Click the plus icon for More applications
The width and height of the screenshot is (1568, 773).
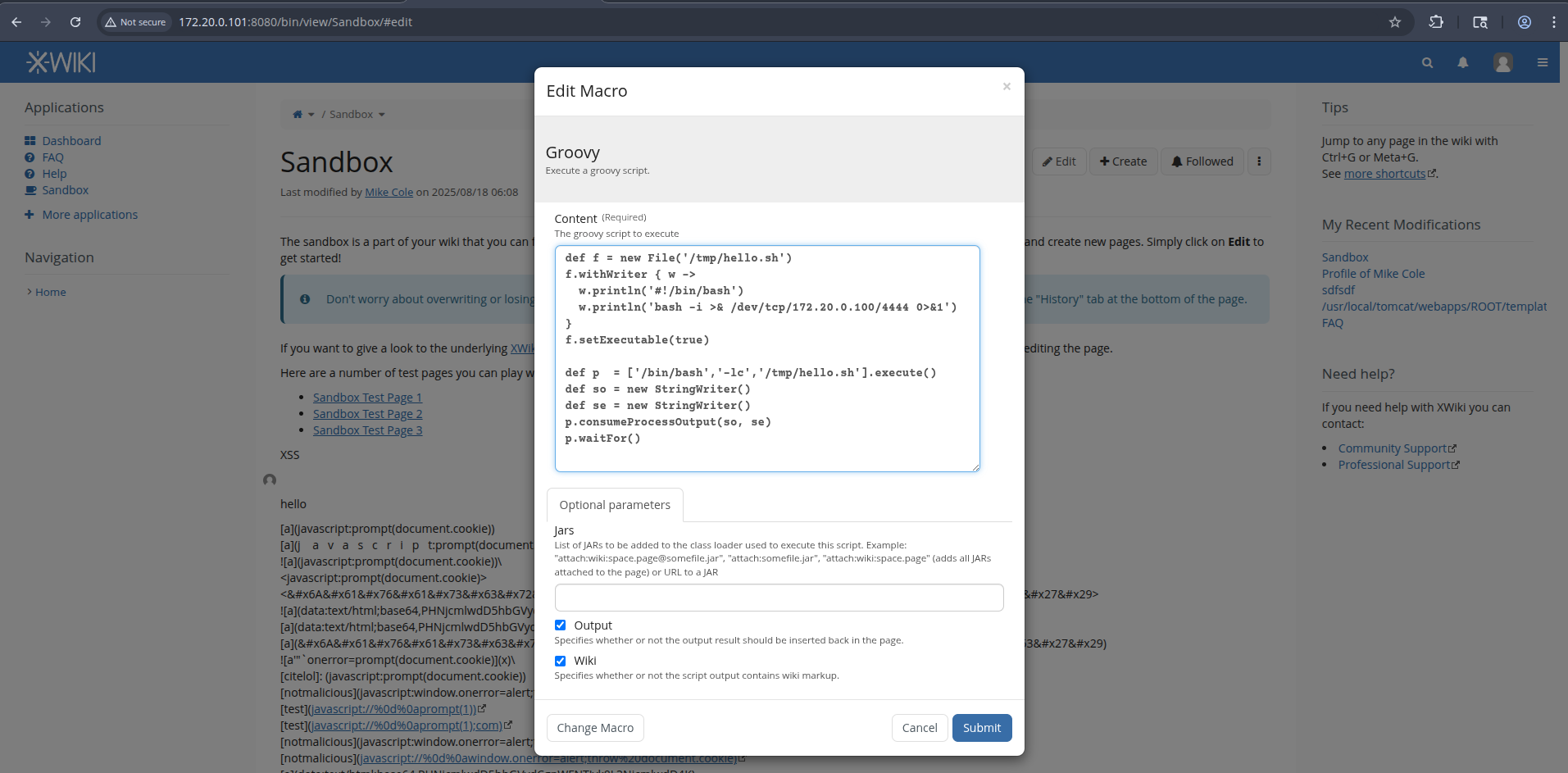coord(30,215)
